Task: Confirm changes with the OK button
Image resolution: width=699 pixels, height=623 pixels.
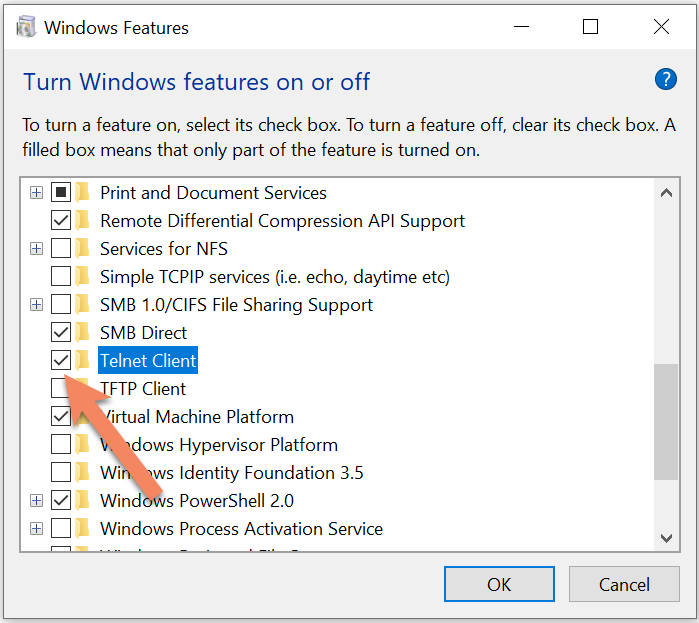Action: 499,584
